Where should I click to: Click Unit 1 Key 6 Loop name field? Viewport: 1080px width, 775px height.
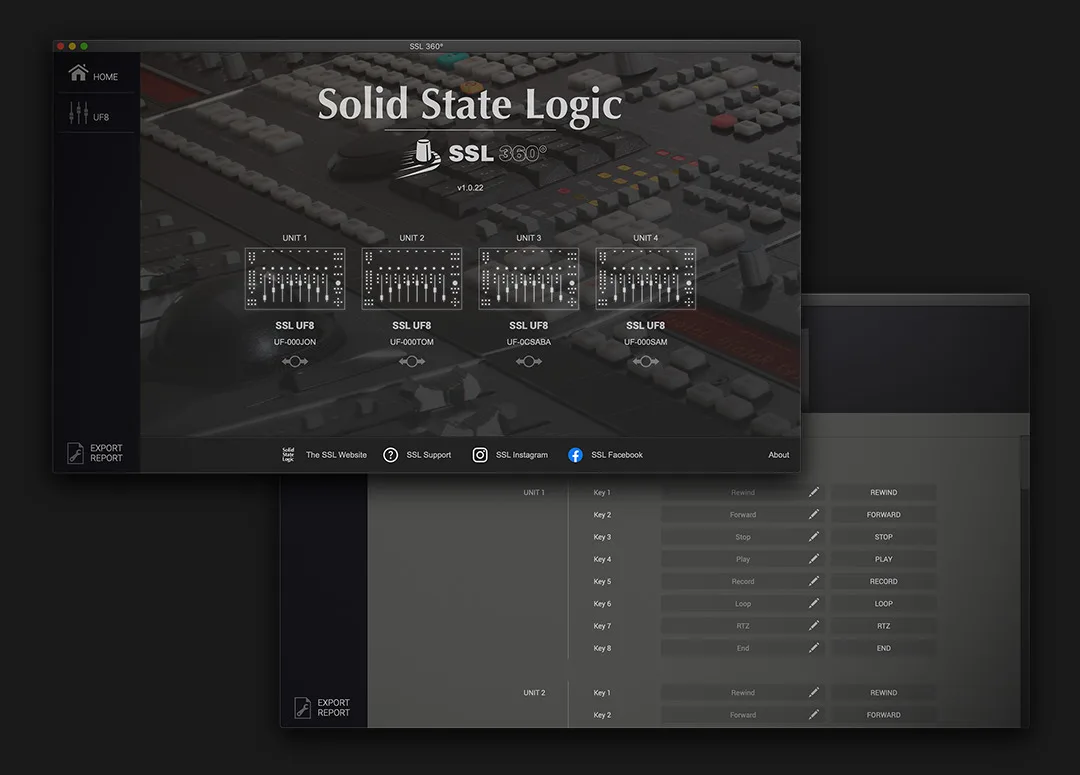pyautogui.click(x=742, y=603)
